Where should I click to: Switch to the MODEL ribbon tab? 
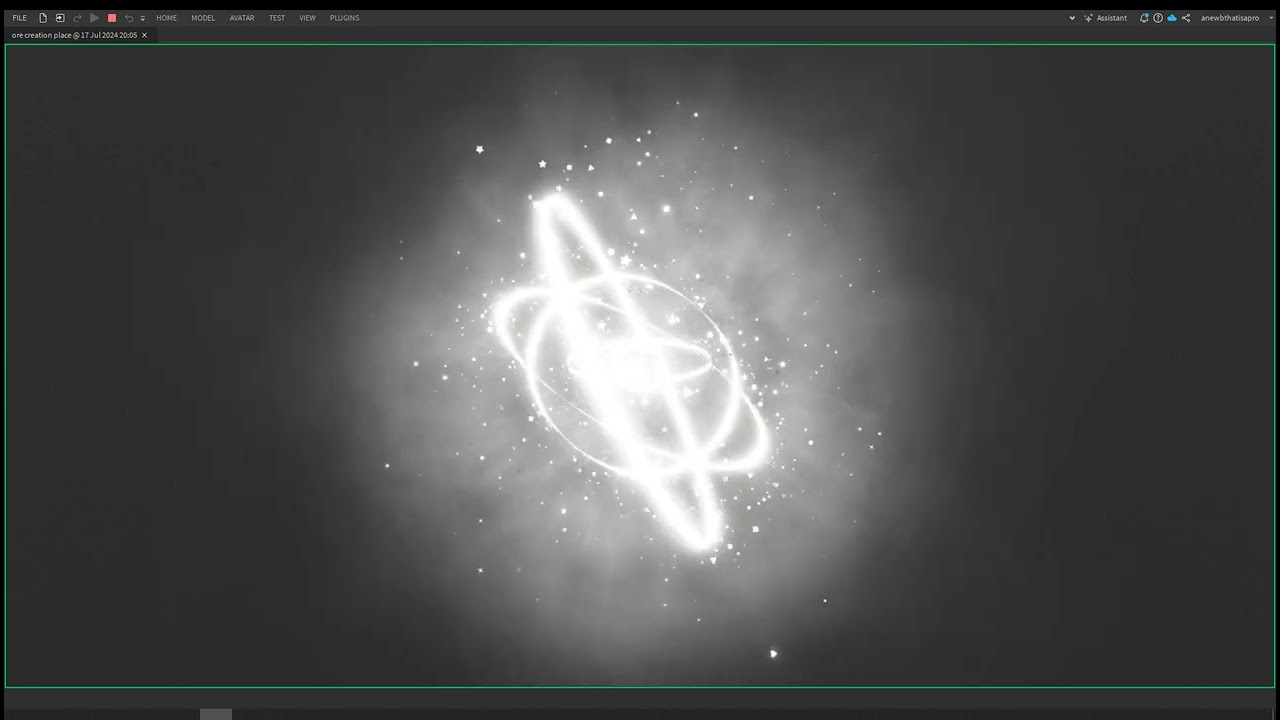tap(203, 18)
